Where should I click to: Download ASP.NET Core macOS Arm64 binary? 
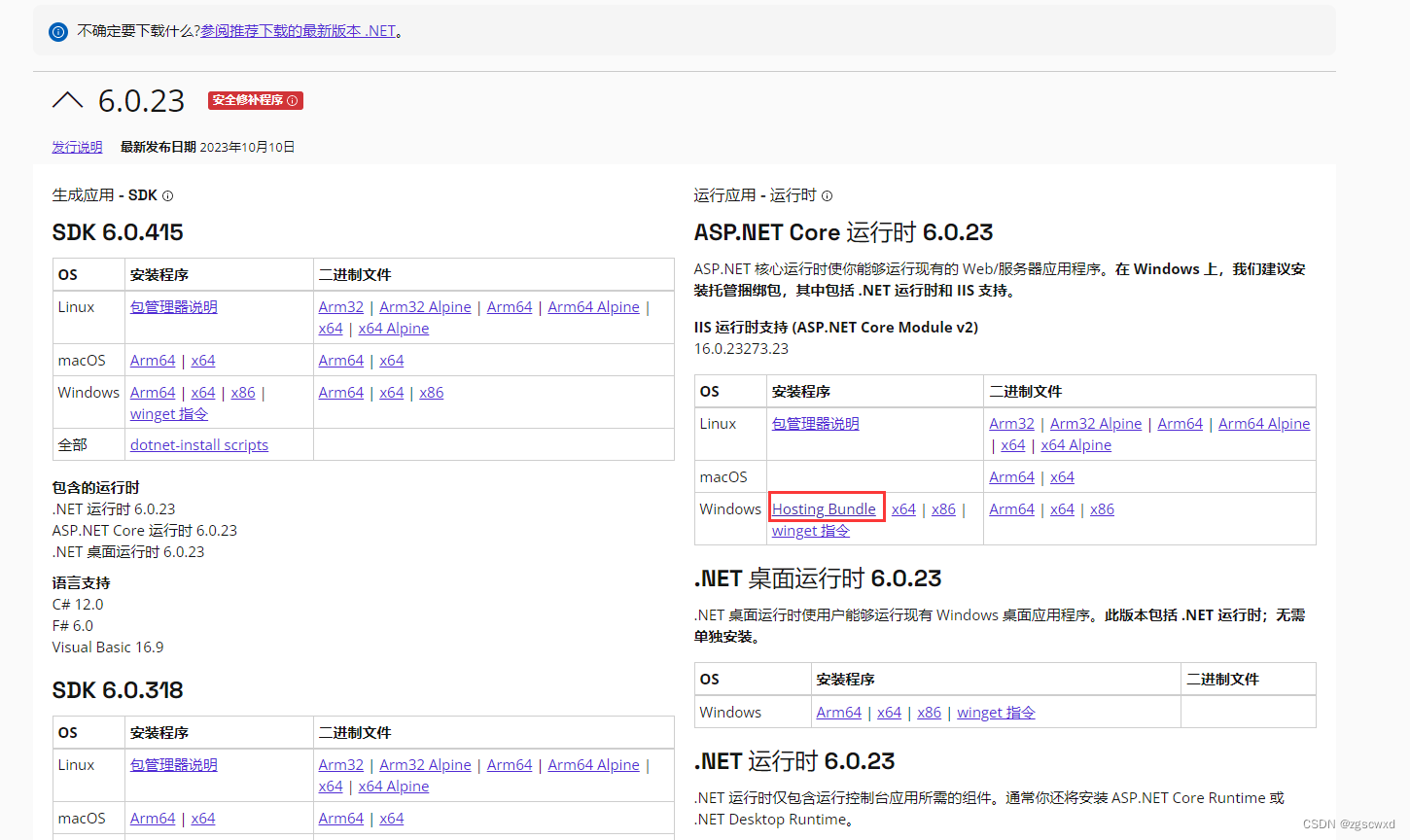coord(1012,476)
